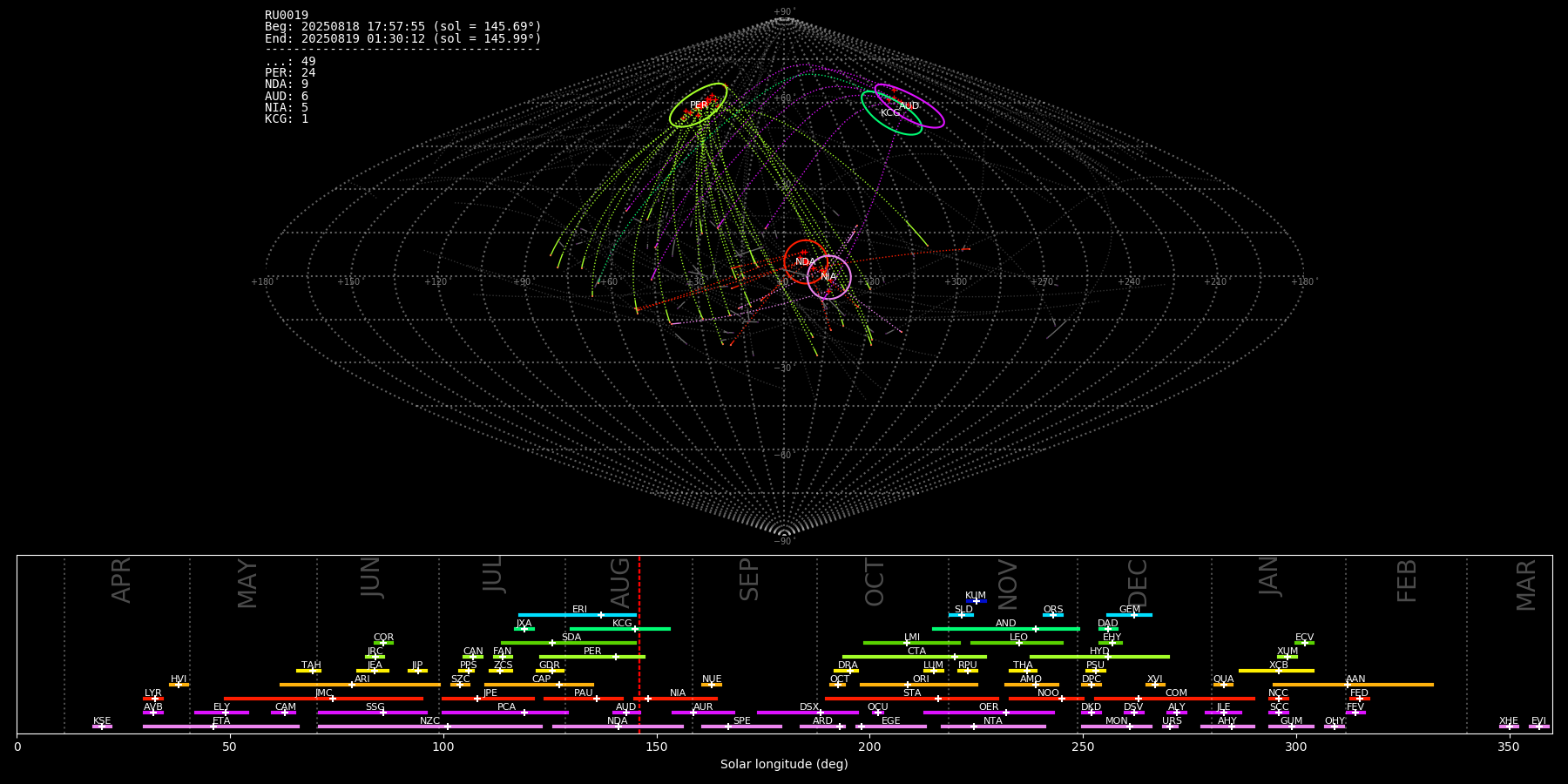Click the orange ORI shower bar
The height and width of the screenshot is (784, 1568).
pos(919,685)
